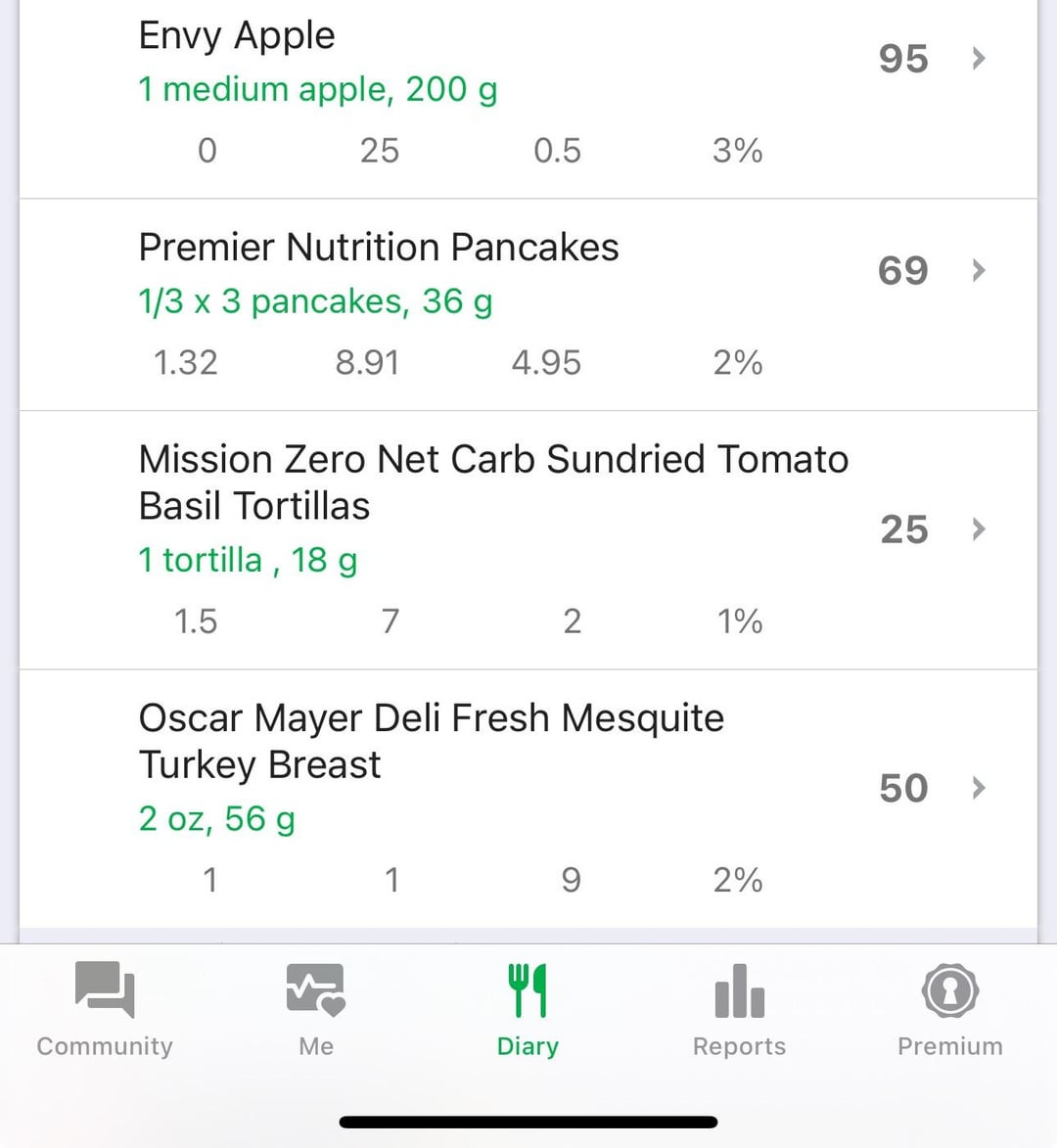Expand Envy Apple entry chevron
Viewport: 1057px width, 1148px height.
point(979,58)
